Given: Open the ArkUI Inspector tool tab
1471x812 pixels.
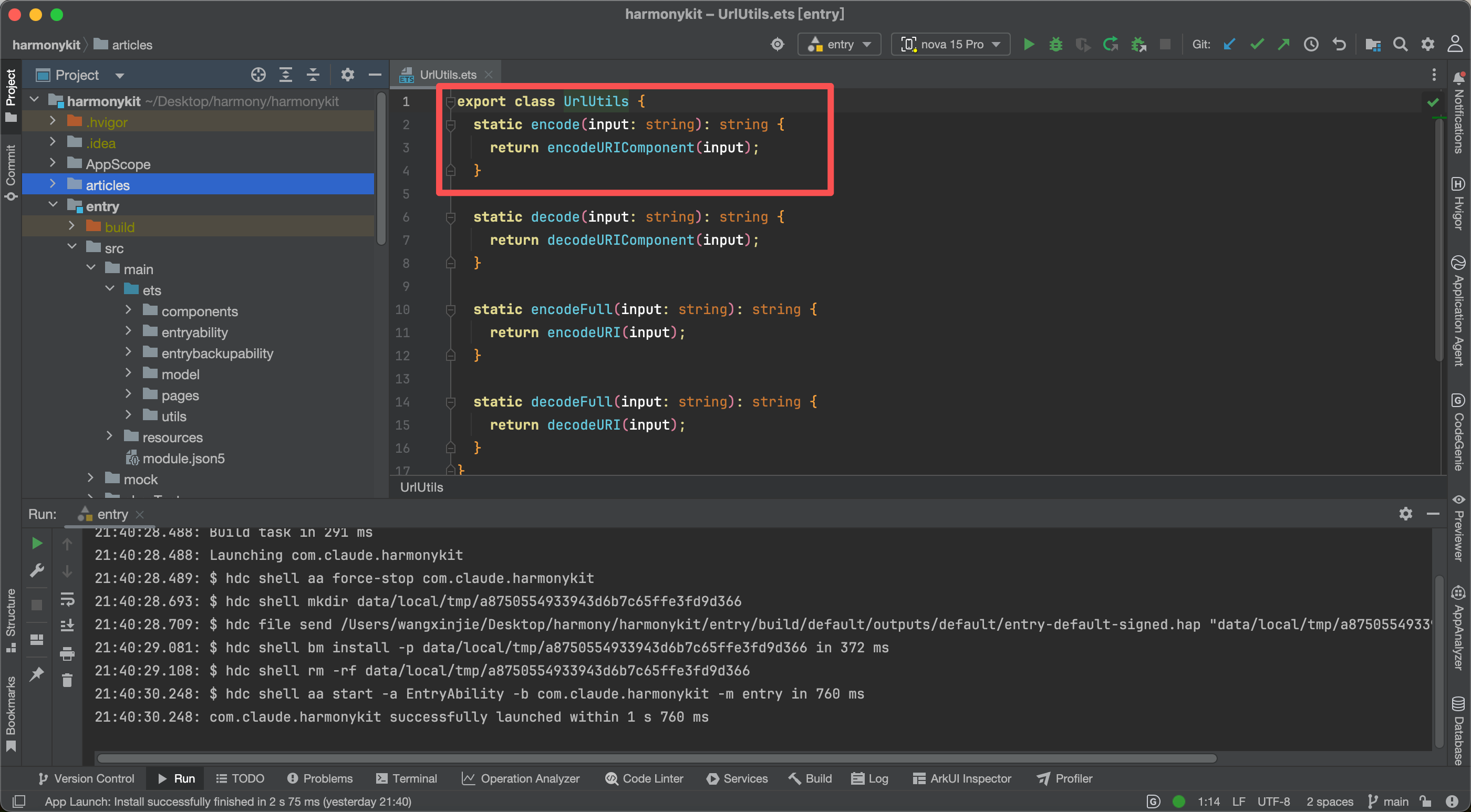Looking at the screenshot, I should point(961,778).
